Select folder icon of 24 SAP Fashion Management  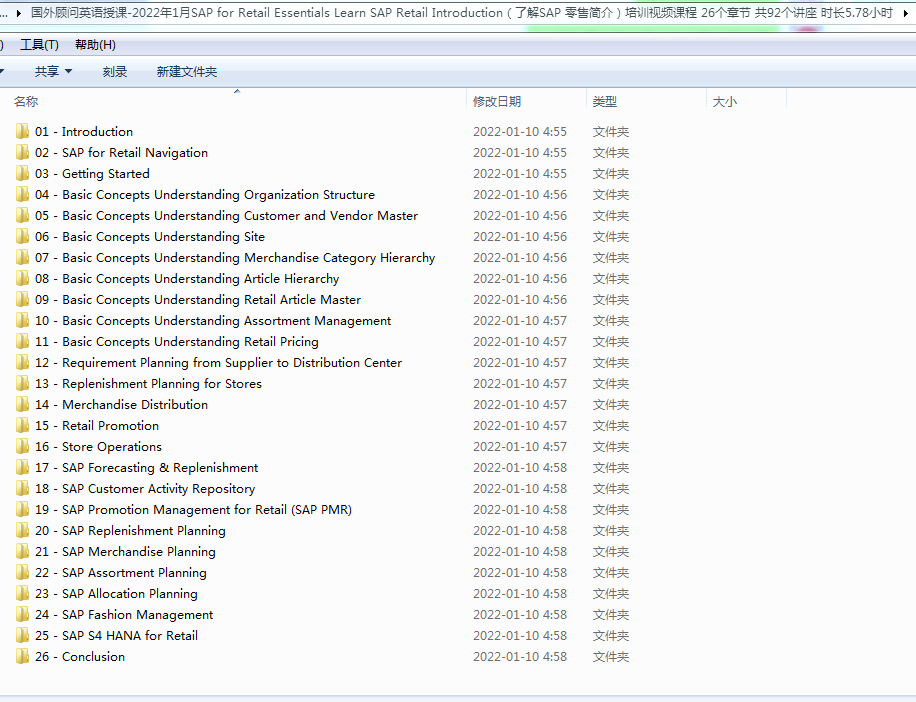(x=22, y=614)
